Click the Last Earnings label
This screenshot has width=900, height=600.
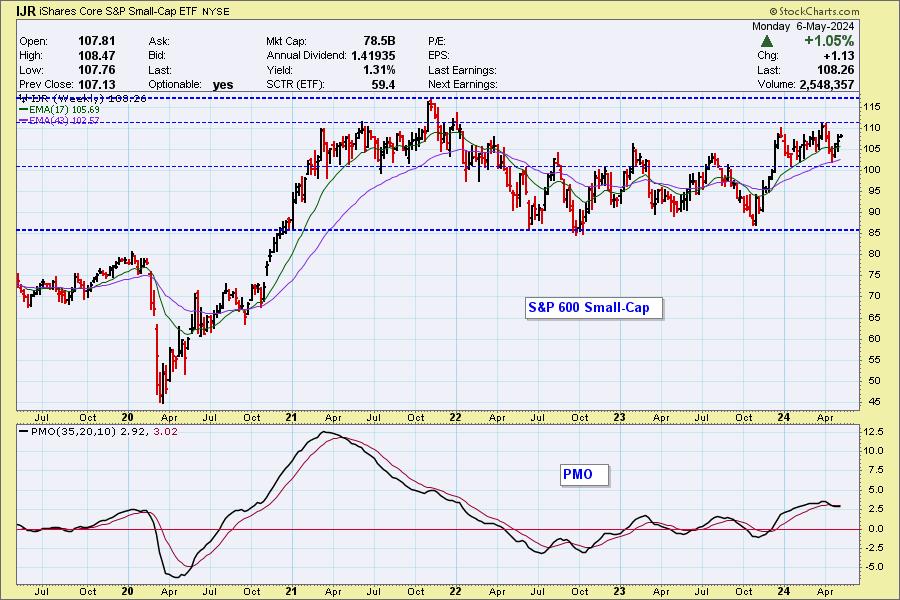pyautogui.click(x=462, y=70)
